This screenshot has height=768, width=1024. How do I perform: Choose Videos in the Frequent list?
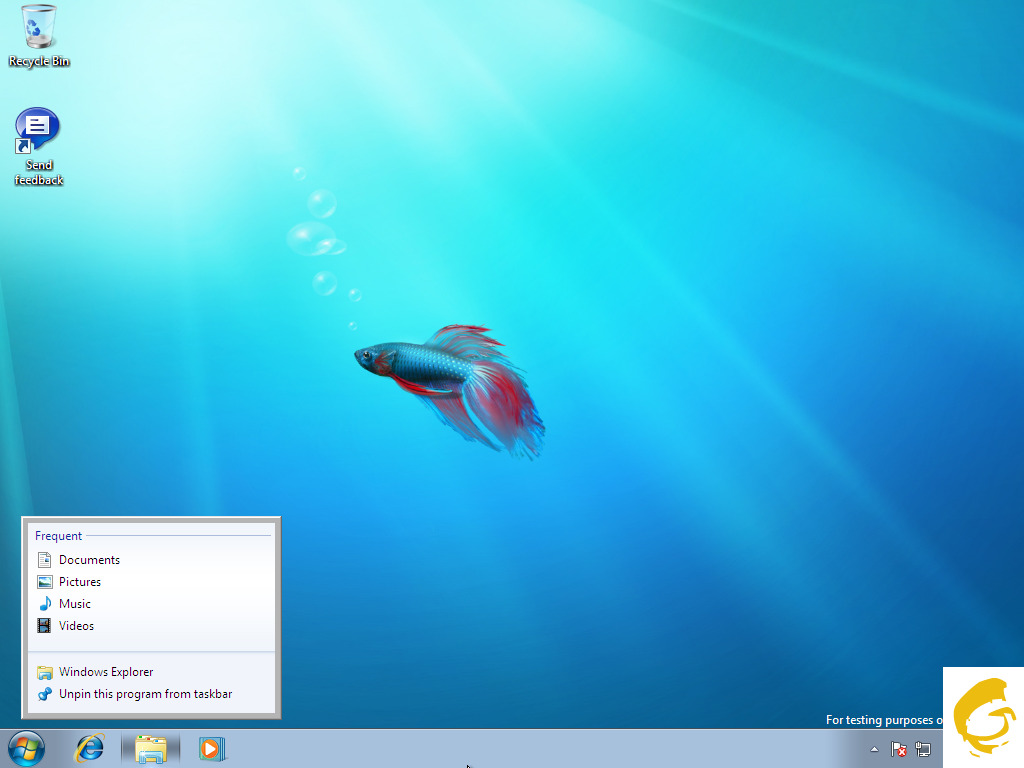(76, 626)
